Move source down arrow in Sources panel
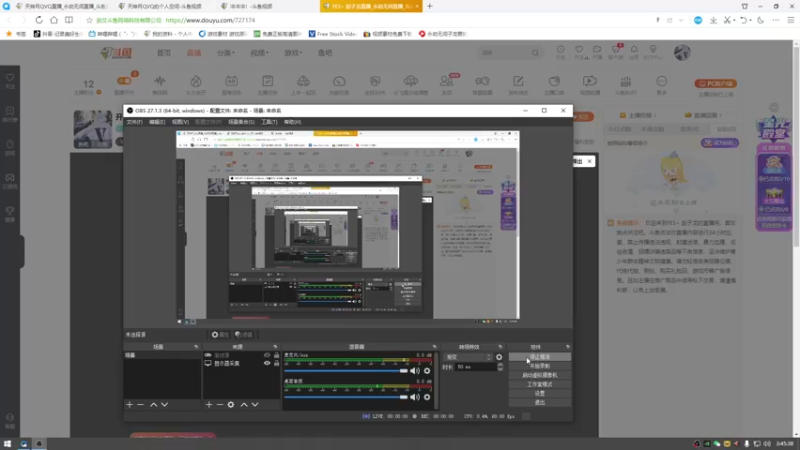Image resolution: width=800 pixels, height=450 pixels. (x=255, y=405)
